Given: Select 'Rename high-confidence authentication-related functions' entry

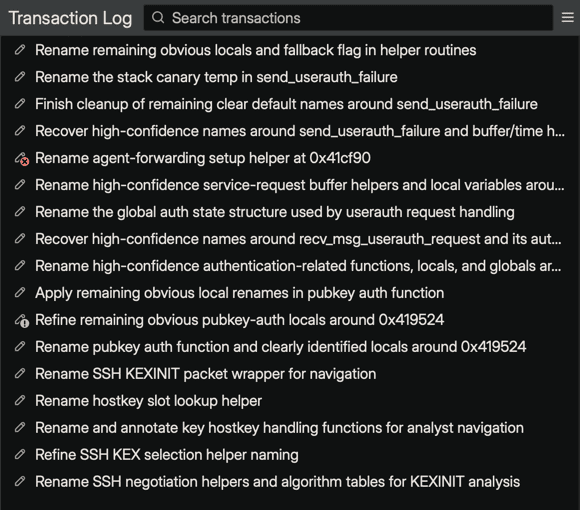Looking at the screenshot, I should click(x=290, y=266).
